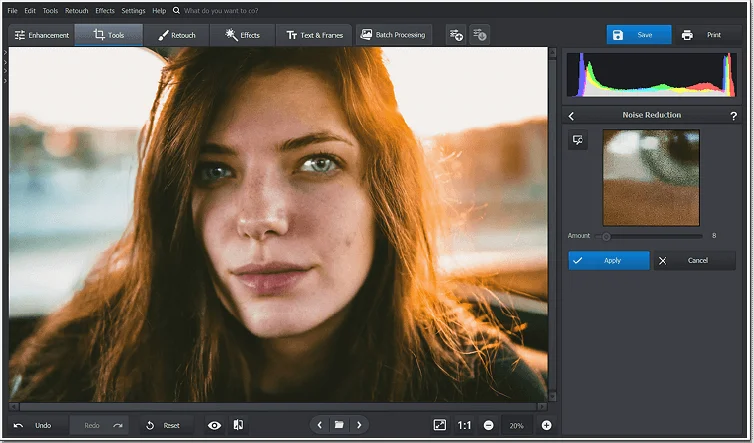Screen dimensions: 754x443
Task: Zoom in with the plus icon
Action: click(x=546, y=425)
